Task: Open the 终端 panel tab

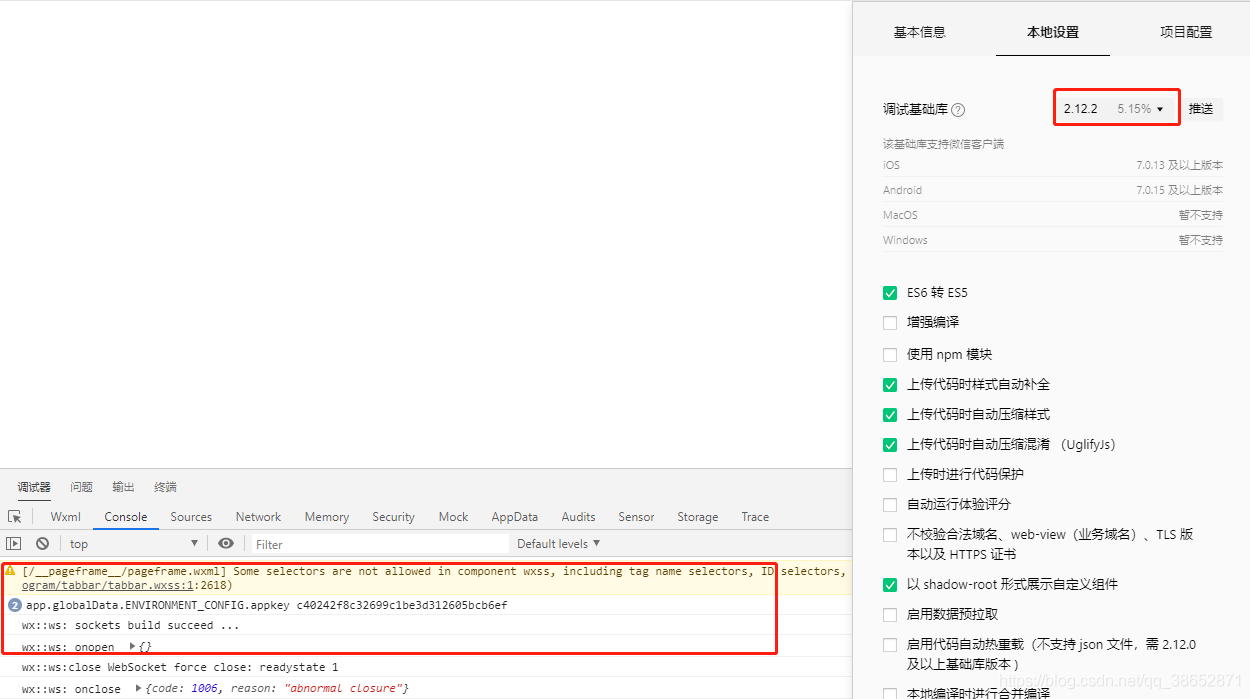Action: click(165, 487)
